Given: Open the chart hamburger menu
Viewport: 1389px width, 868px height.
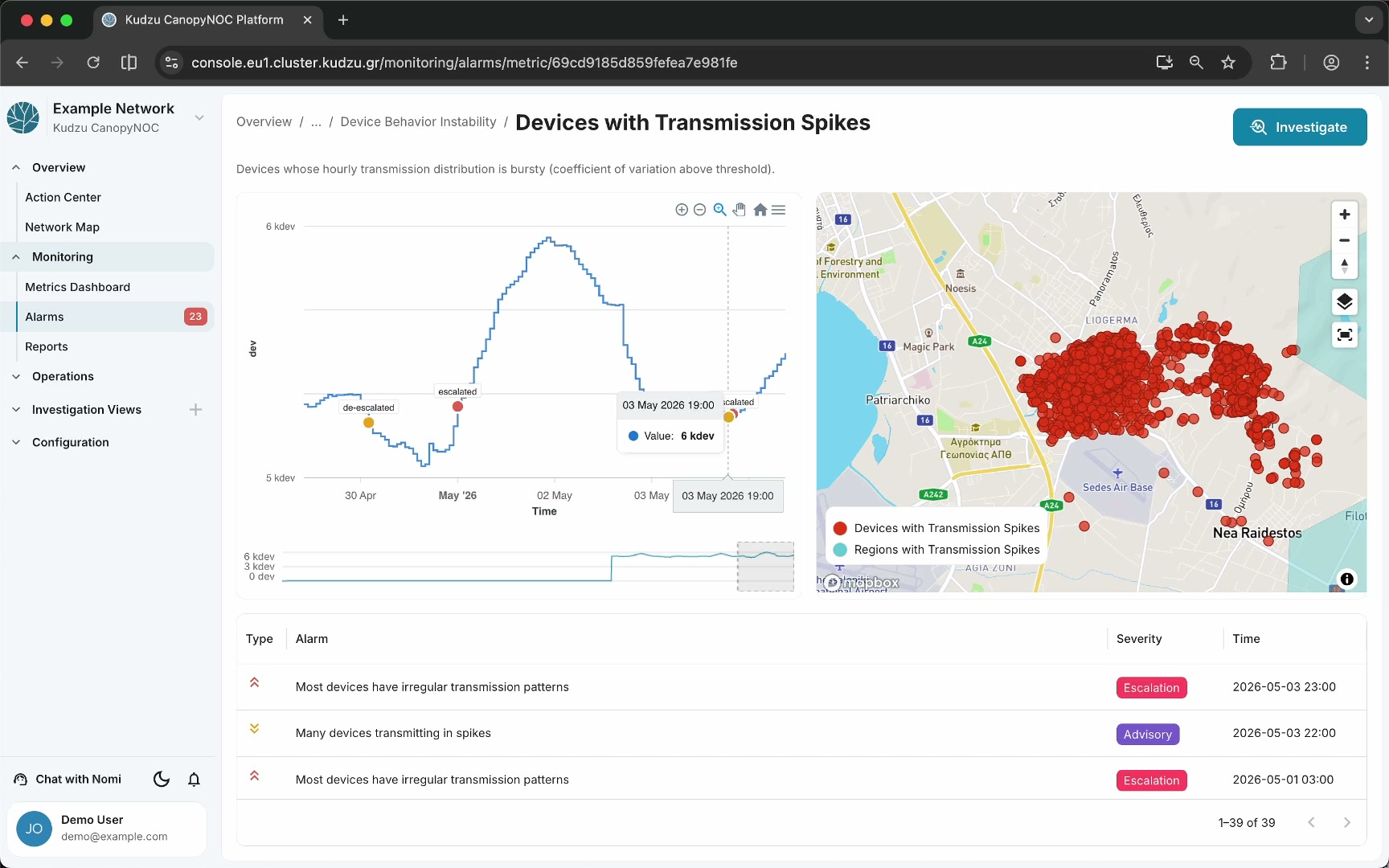Looking at the screenshot, I should 779,210.
